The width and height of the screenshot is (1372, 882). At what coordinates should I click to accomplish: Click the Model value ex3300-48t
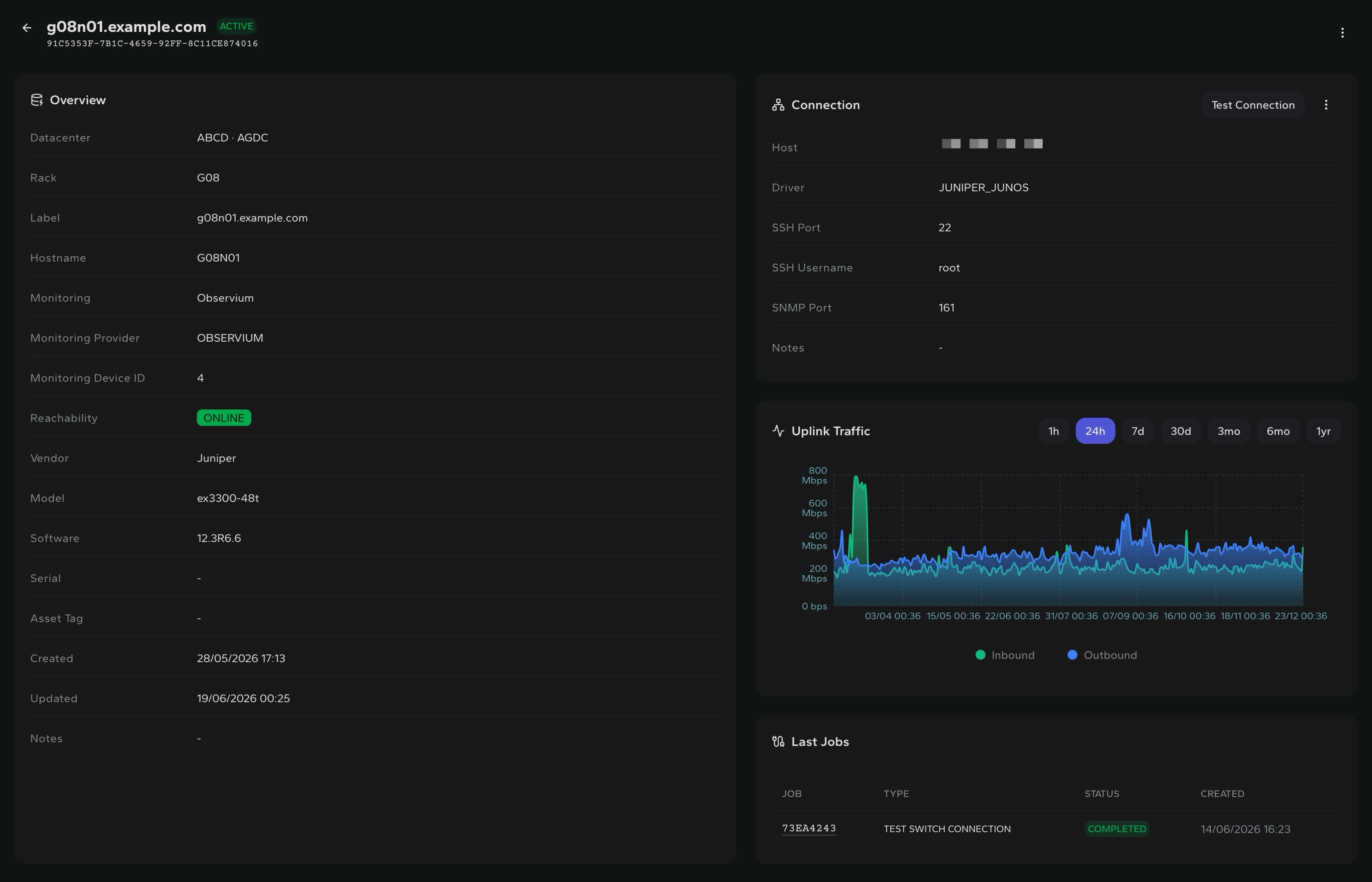click(x=228, y=499)
